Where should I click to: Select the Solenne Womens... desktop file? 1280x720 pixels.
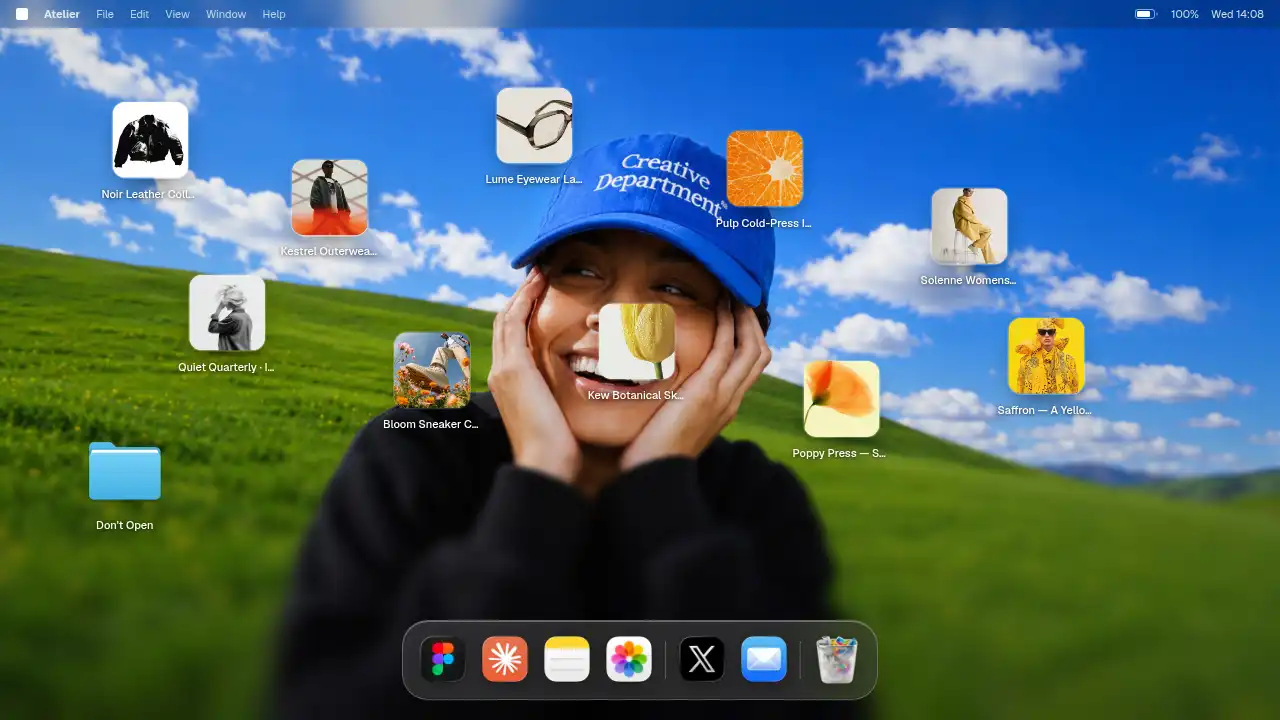969,237
